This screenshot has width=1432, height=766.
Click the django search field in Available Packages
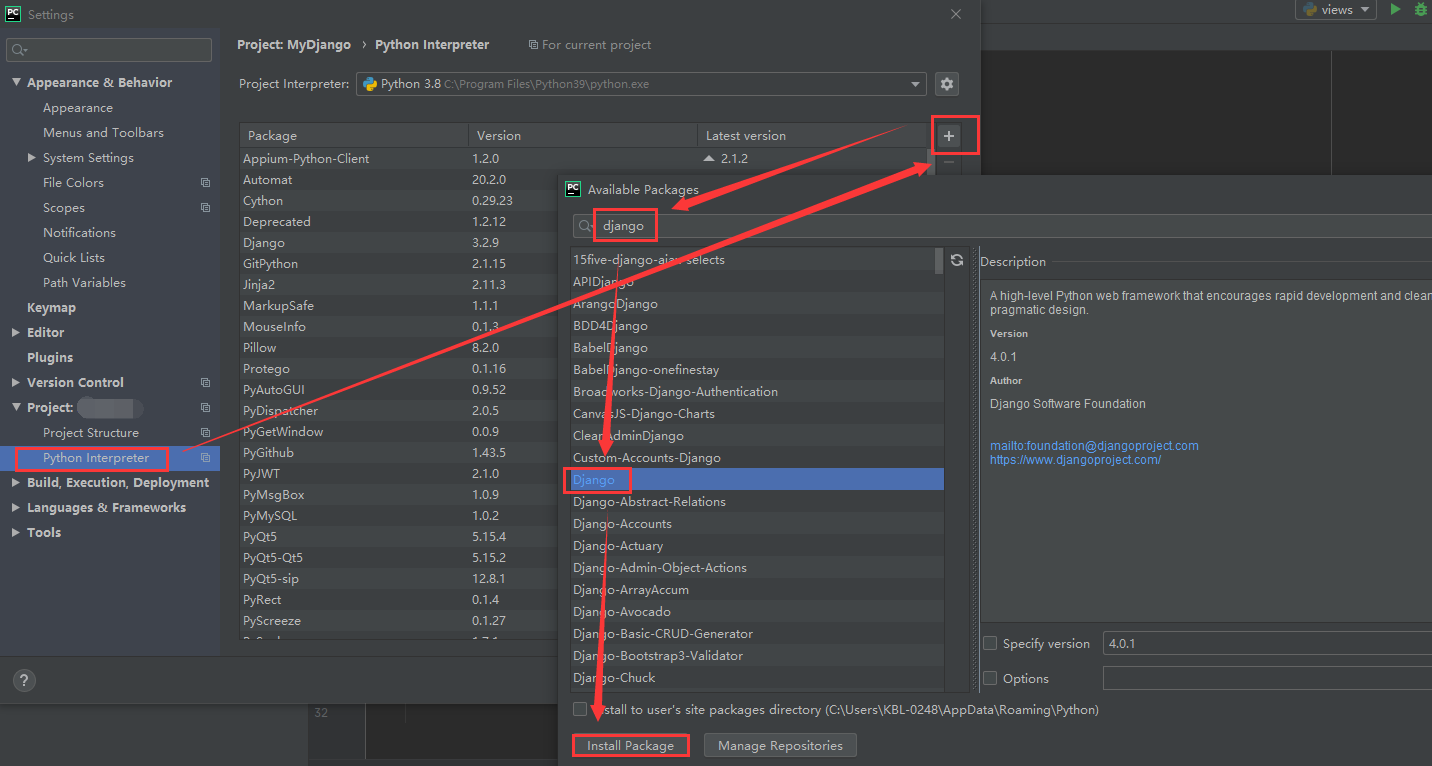1002,226
